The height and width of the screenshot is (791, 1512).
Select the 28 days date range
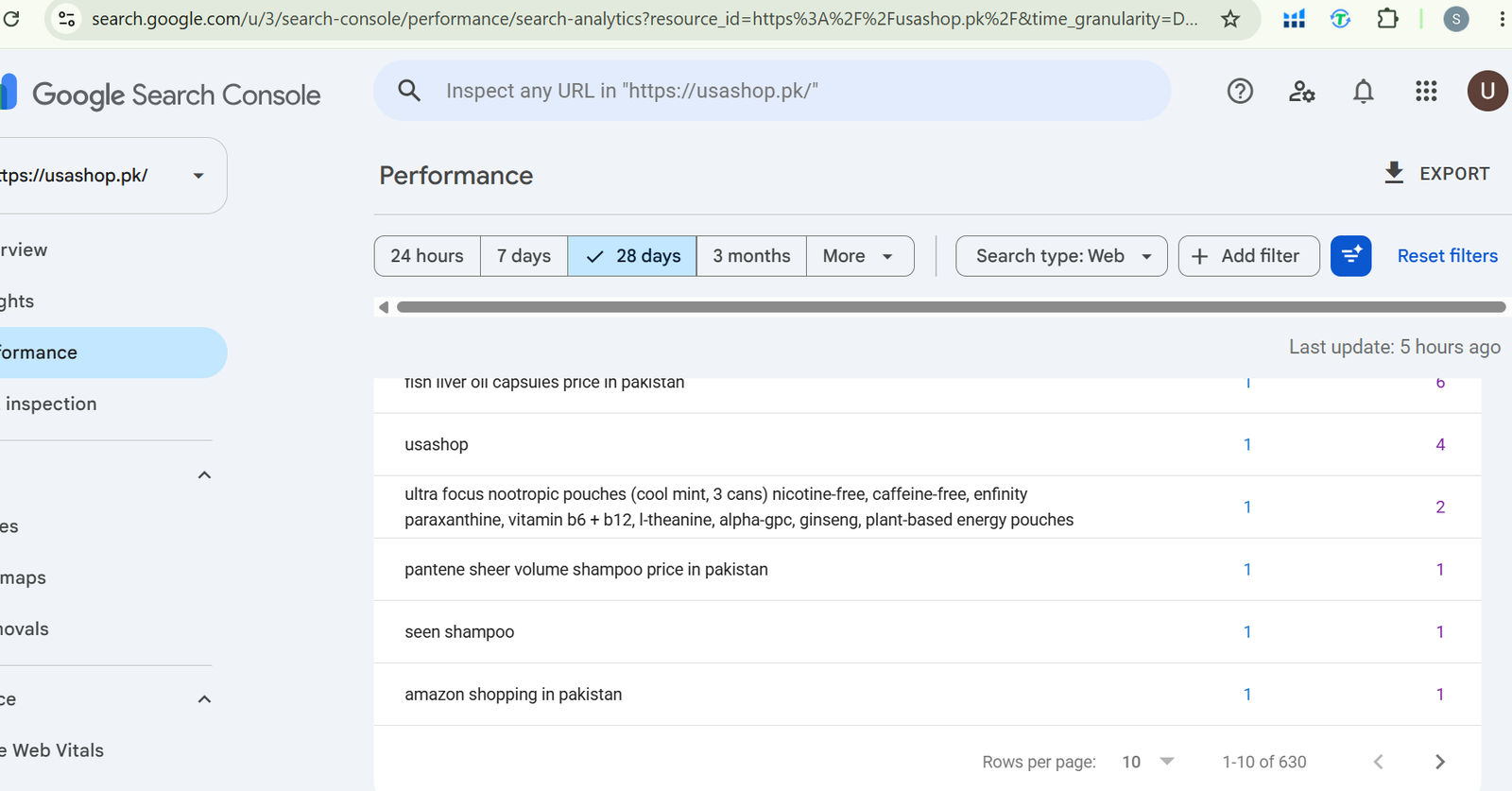point(632,256)
